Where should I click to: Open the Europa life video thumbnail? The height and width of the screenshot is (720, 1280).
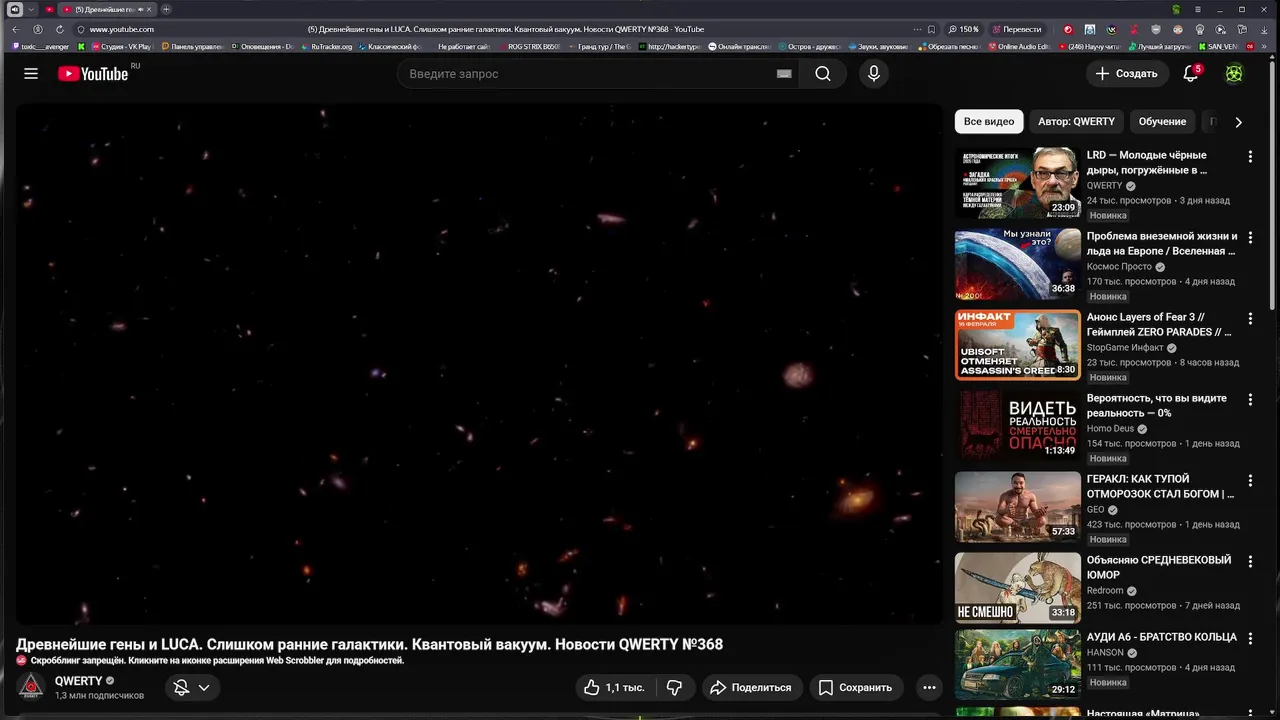pos(1017,264)
